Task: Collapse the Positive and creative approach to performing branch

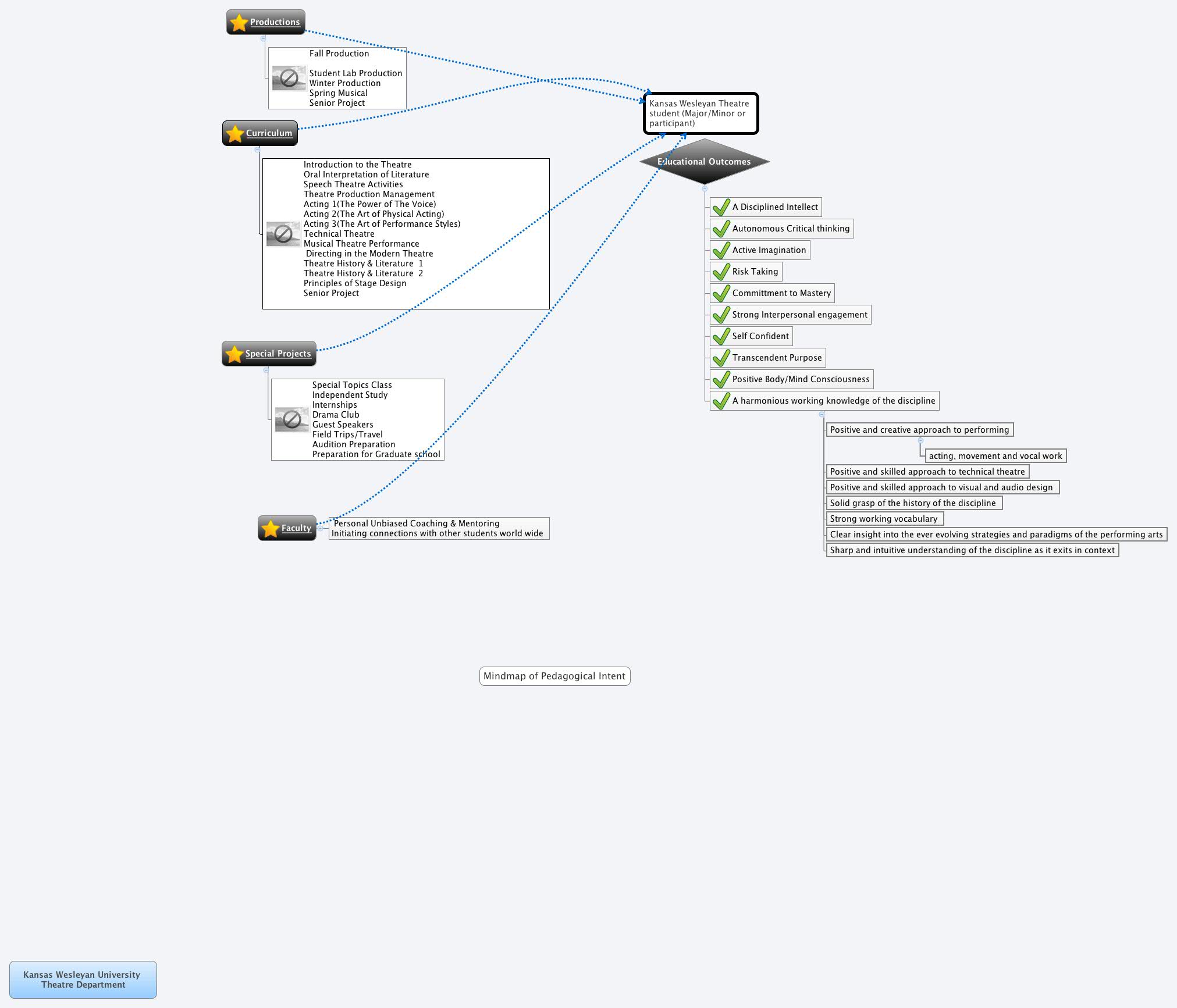Action: point(920,440)
